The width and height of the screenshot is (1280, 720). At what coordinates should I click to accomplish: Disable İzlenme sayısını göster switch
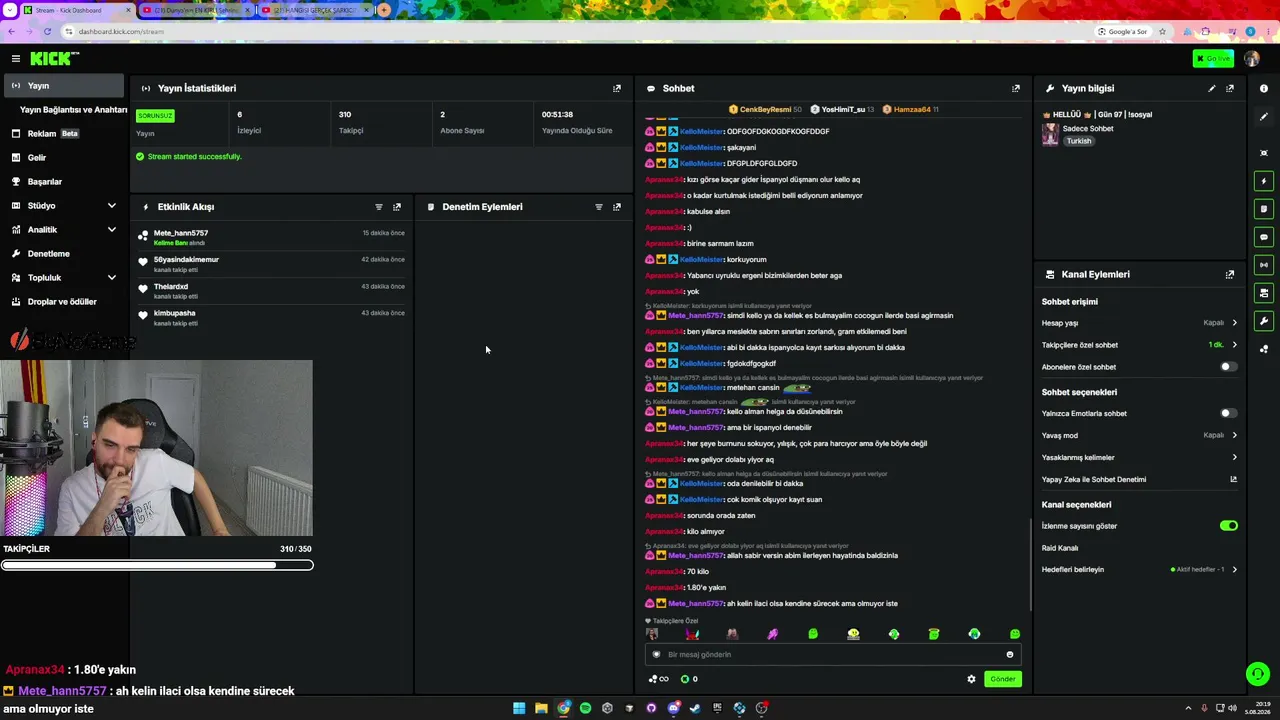(1229, 526)
